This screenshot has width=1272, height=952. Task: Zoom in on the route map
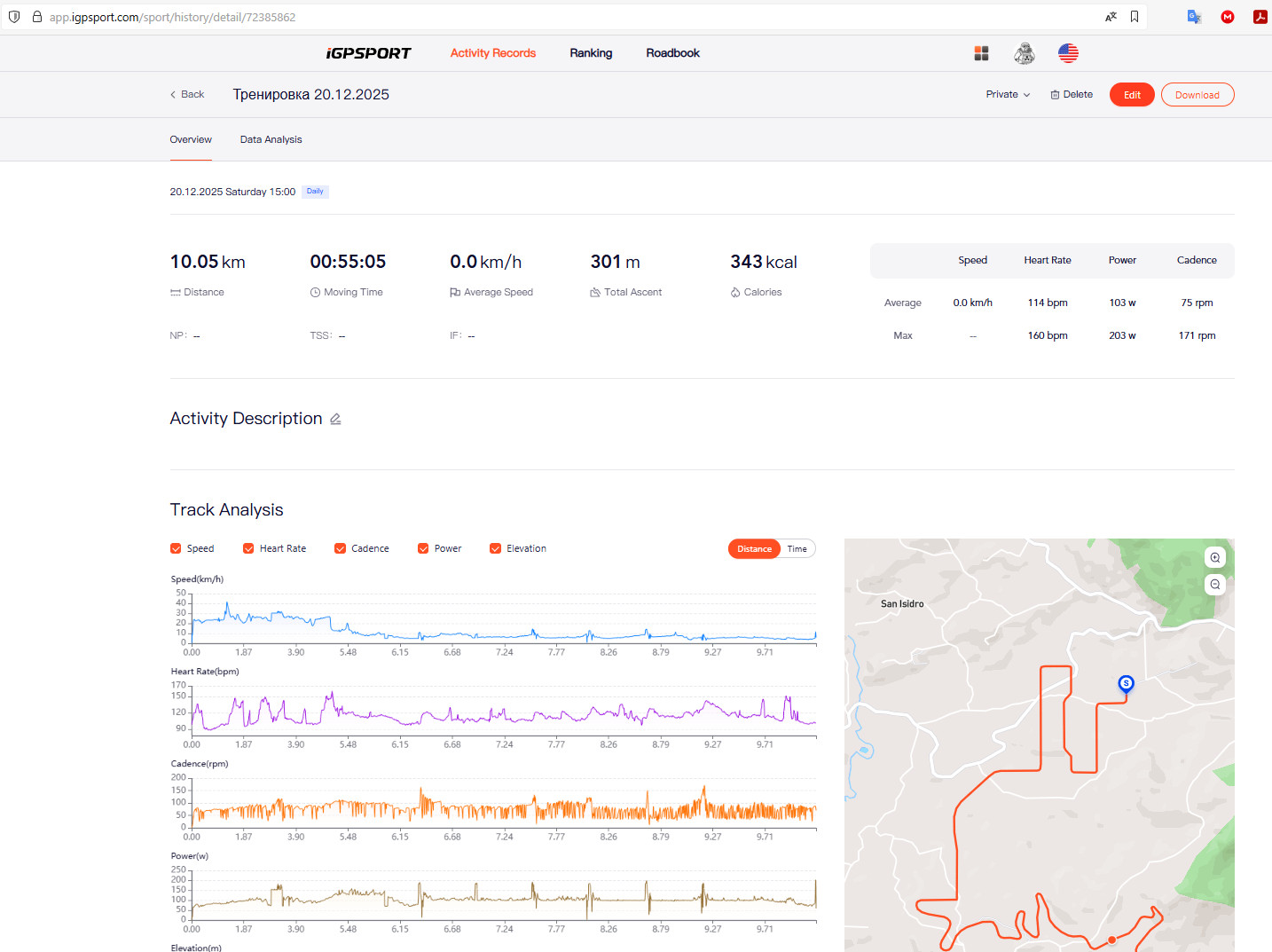[x=1215, y=557]
